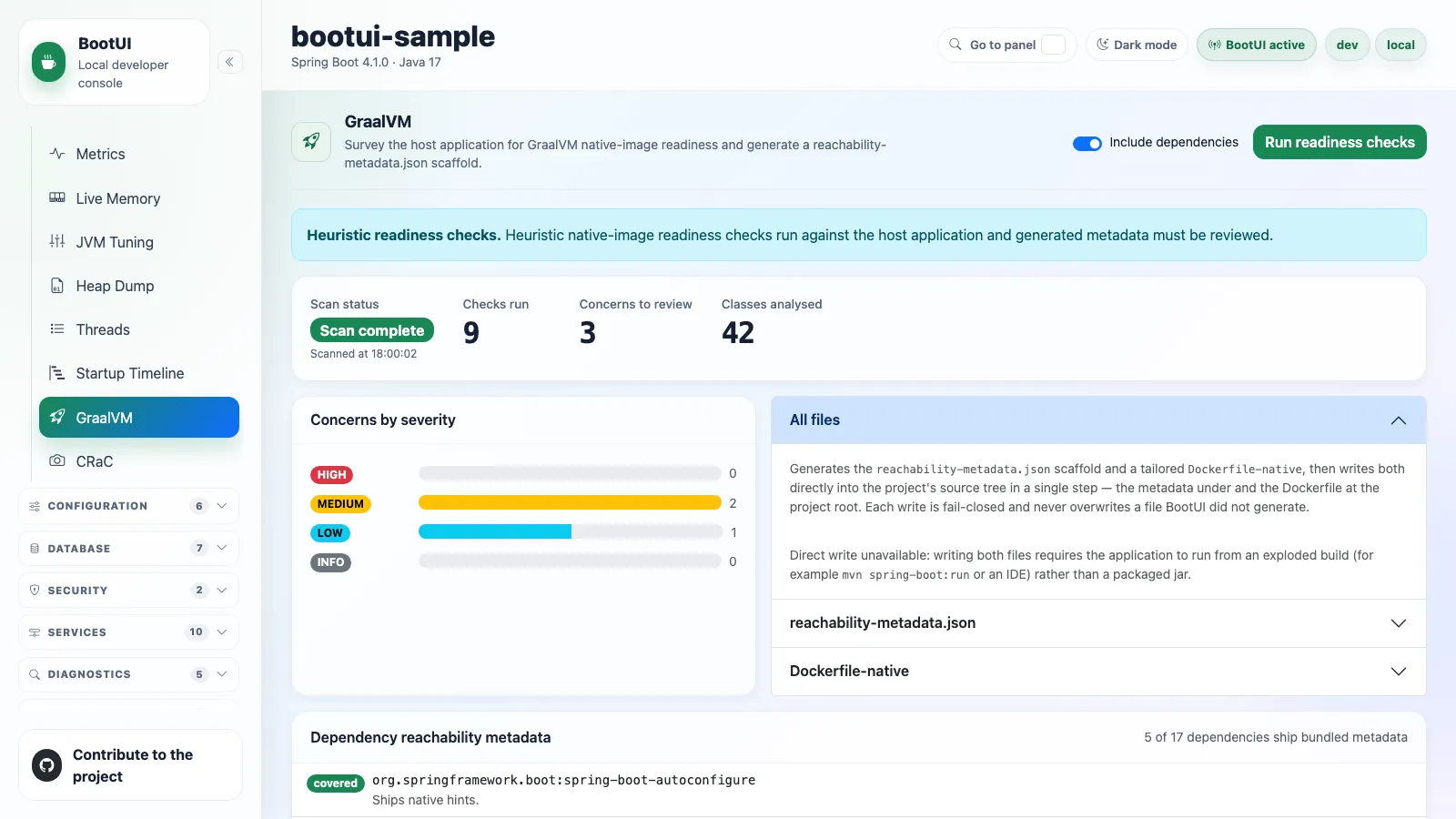Screen dimensions: 1456x819
Task: Click the org.springframework.boot:spring-boot-autoconfigure text
Action: pyautogui.click(x=563, y=780)
